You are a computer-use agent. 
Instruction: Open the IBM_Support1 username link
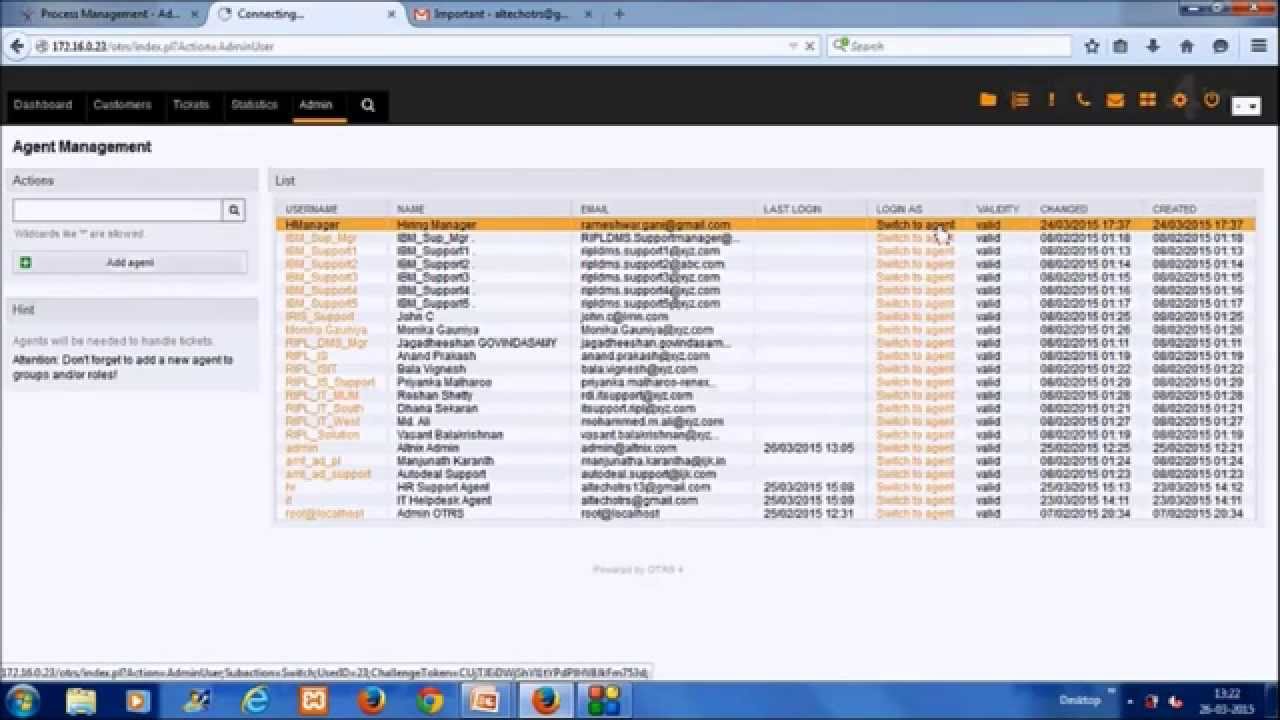(321, 251)
